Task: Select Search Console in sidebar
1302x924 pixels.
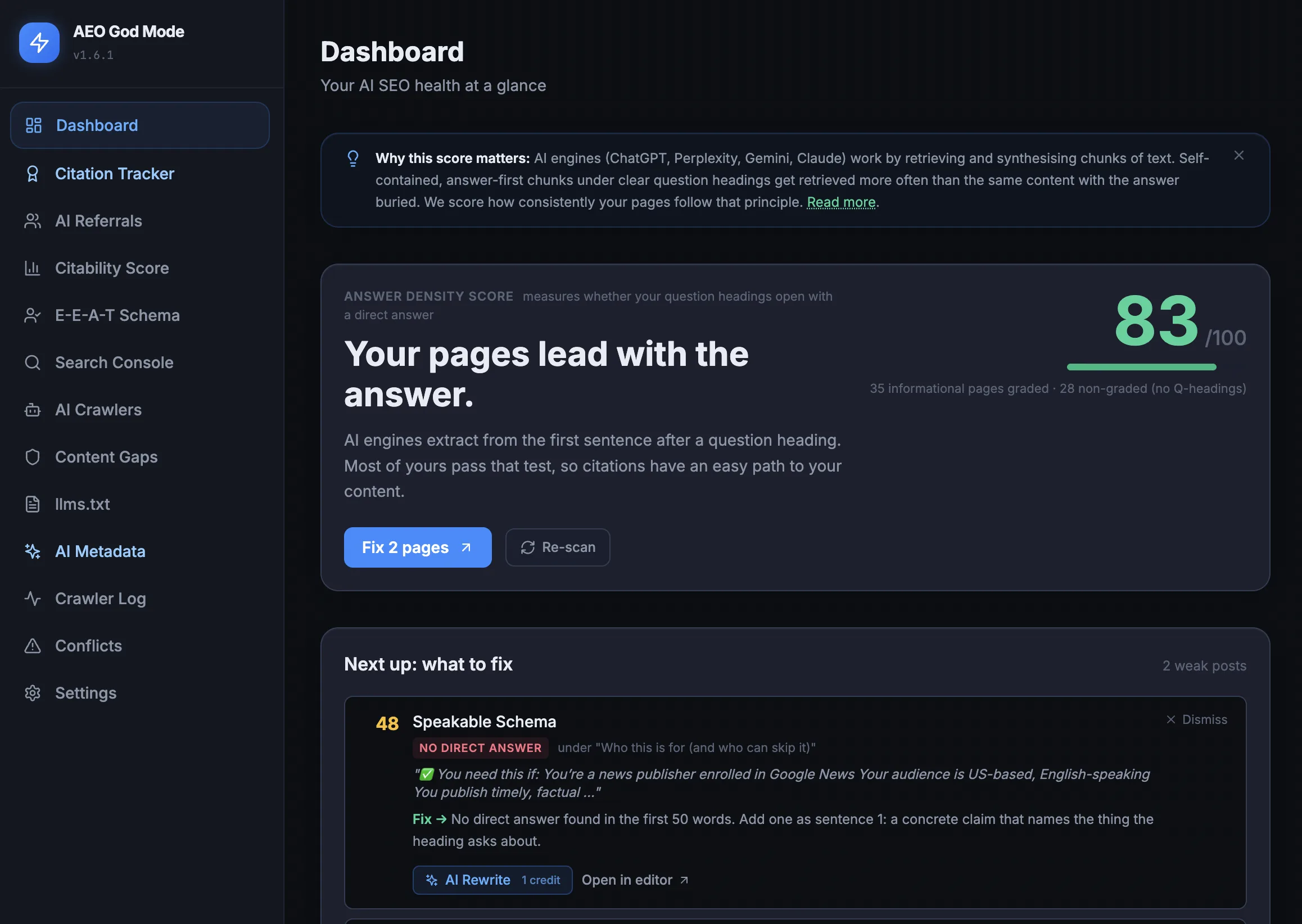Action: [x=140, y=363]
